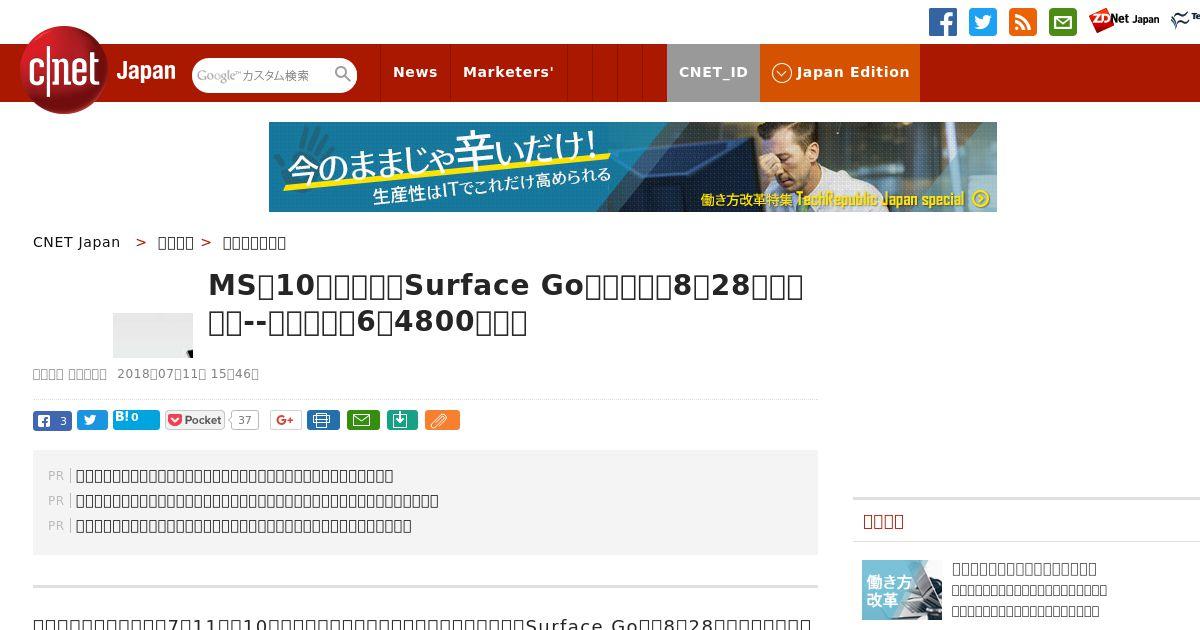This screenshot has height=630, width=1200.
Task: Share article on Google Plus
Action: 285,420
